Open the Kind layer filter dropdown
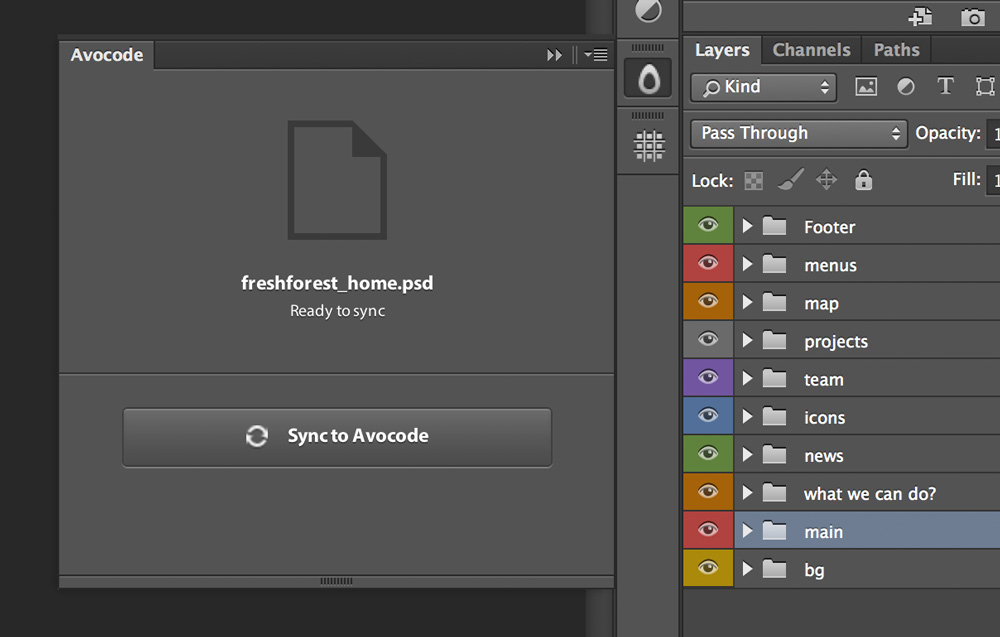The height and width of the screenshot is (637, 1000). (x=763, y=87)
